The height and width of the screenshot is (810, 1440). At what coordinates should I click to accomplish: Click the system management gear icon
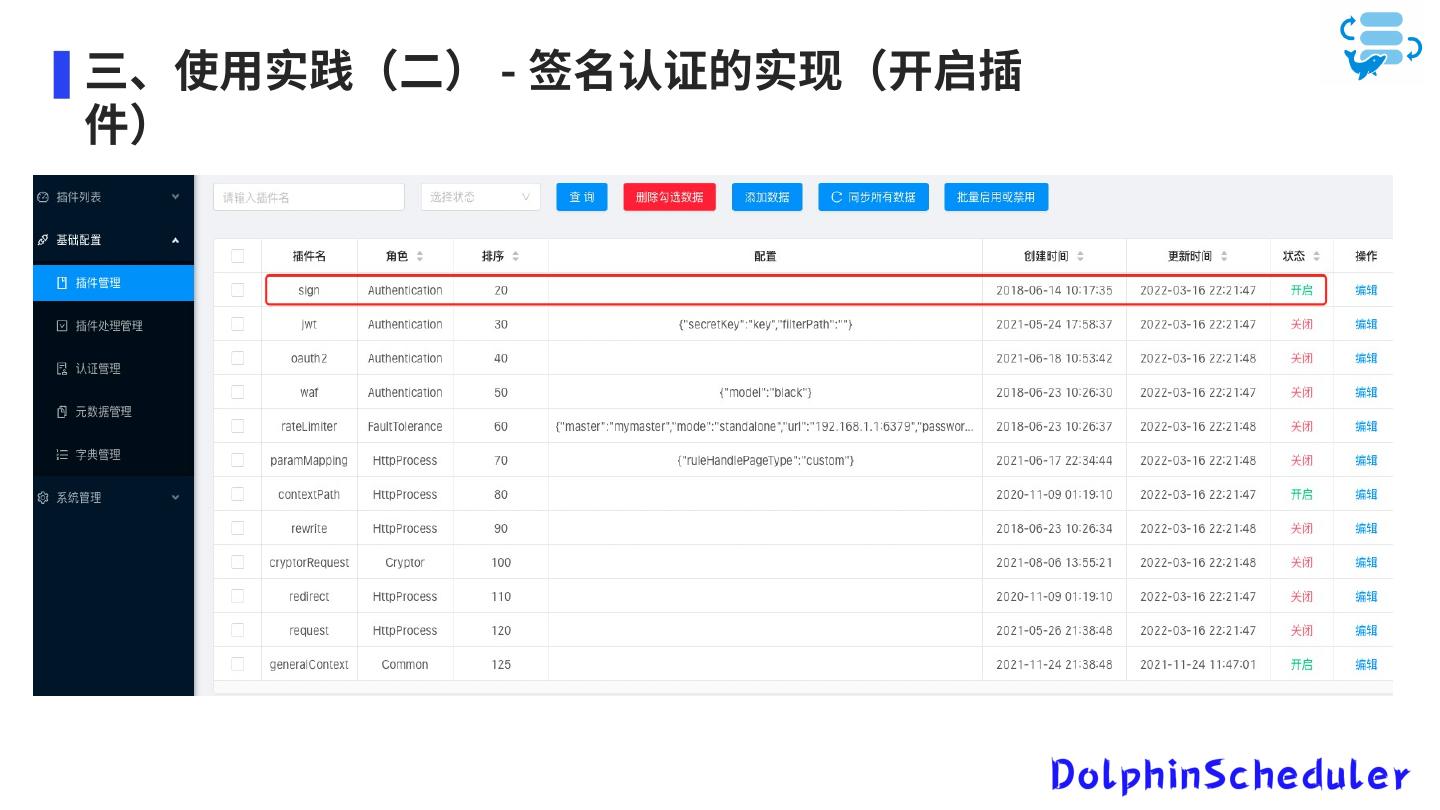pyautogui.click(x=43, y=497)
